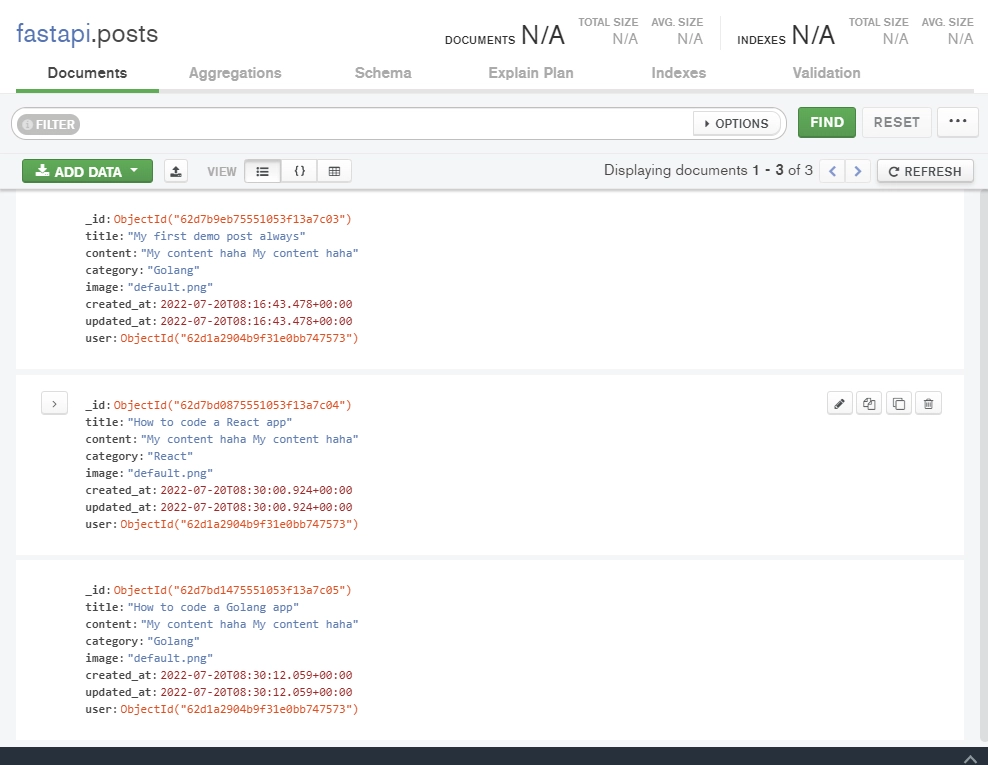Viewport: 988px width, 765px height.
Task: Switch to the Indexes tab
Action: [x=678, y=72]
